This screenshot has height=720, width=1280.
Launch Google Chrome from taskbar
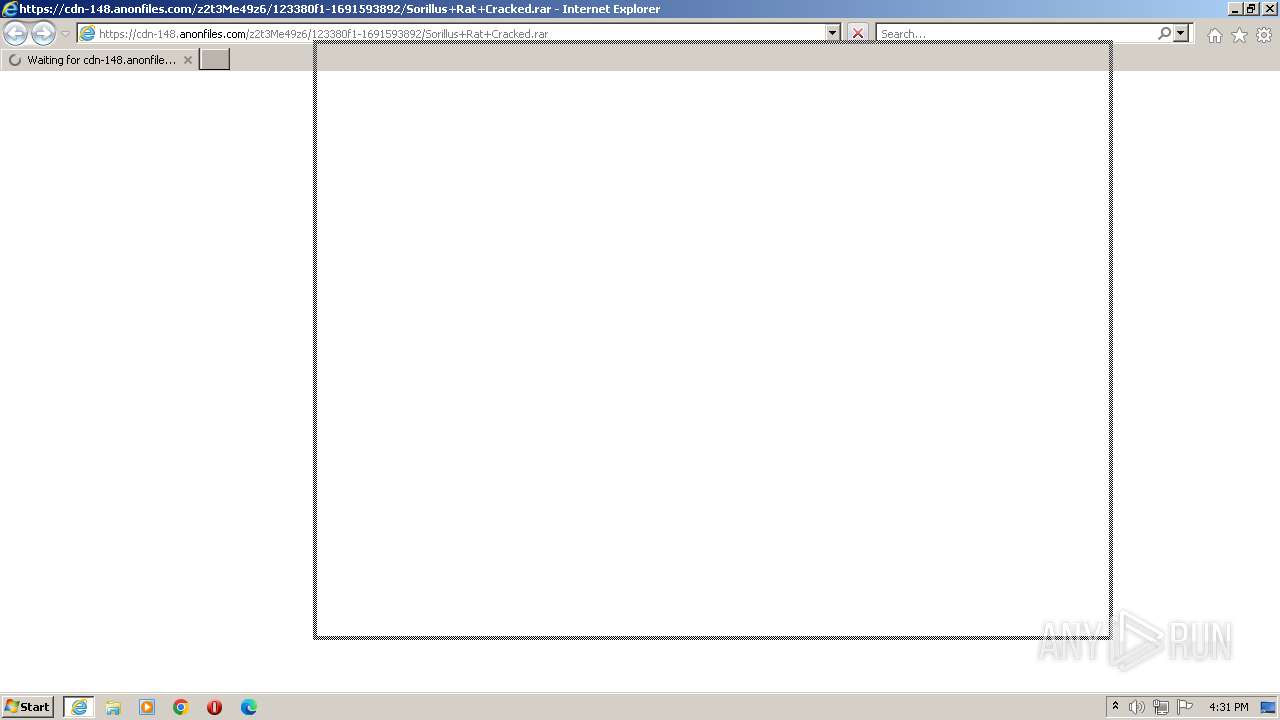[181, 707]
